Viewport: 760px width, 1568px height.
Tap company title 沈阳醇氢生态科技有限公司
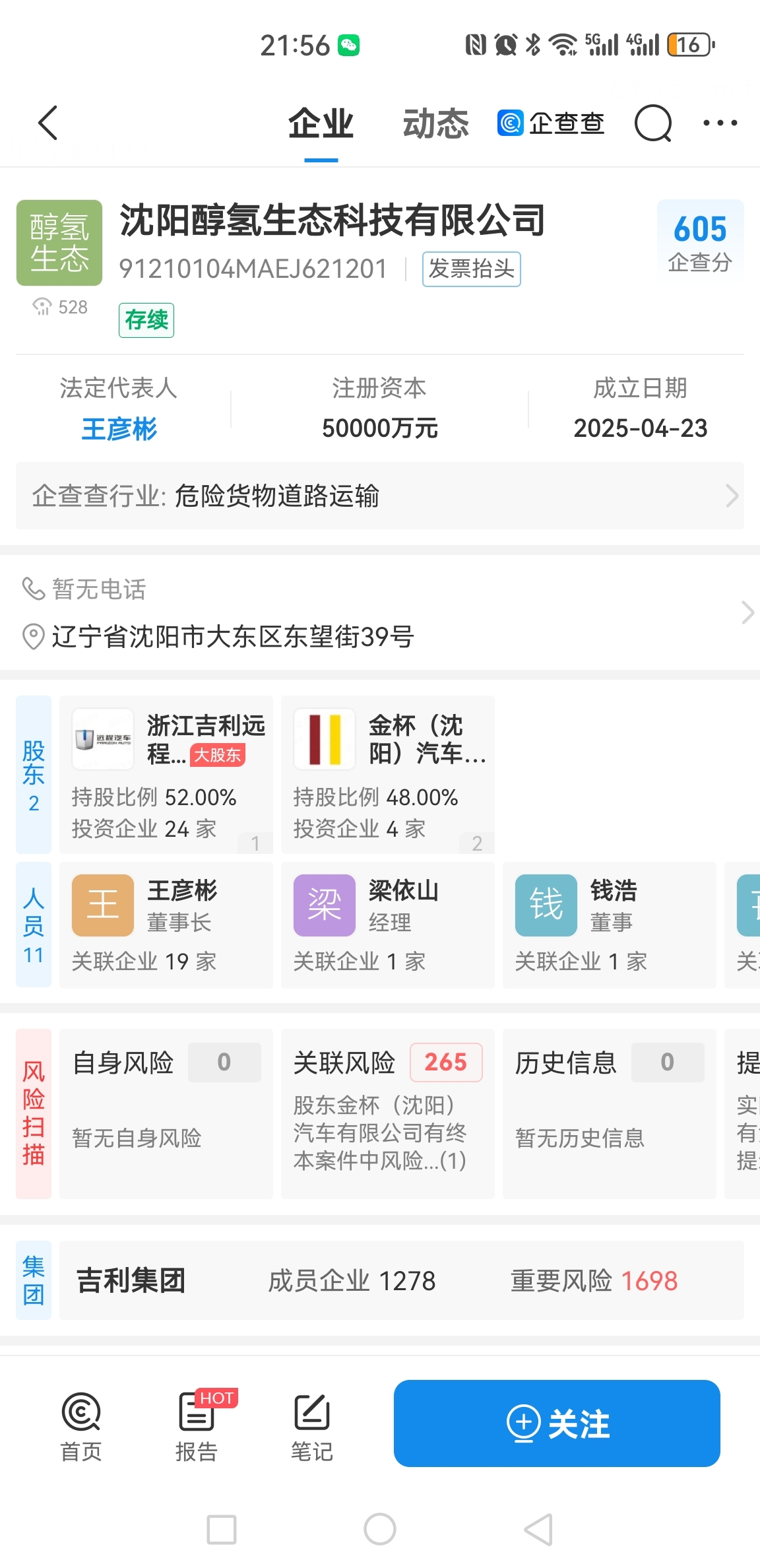pos(332,220)
